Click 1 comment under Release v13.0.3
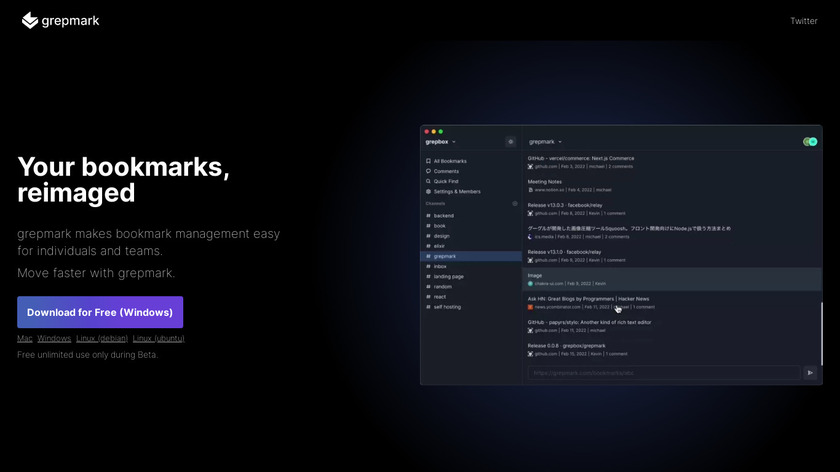Viewport: 840px width, 472px height. click(615, 214)
